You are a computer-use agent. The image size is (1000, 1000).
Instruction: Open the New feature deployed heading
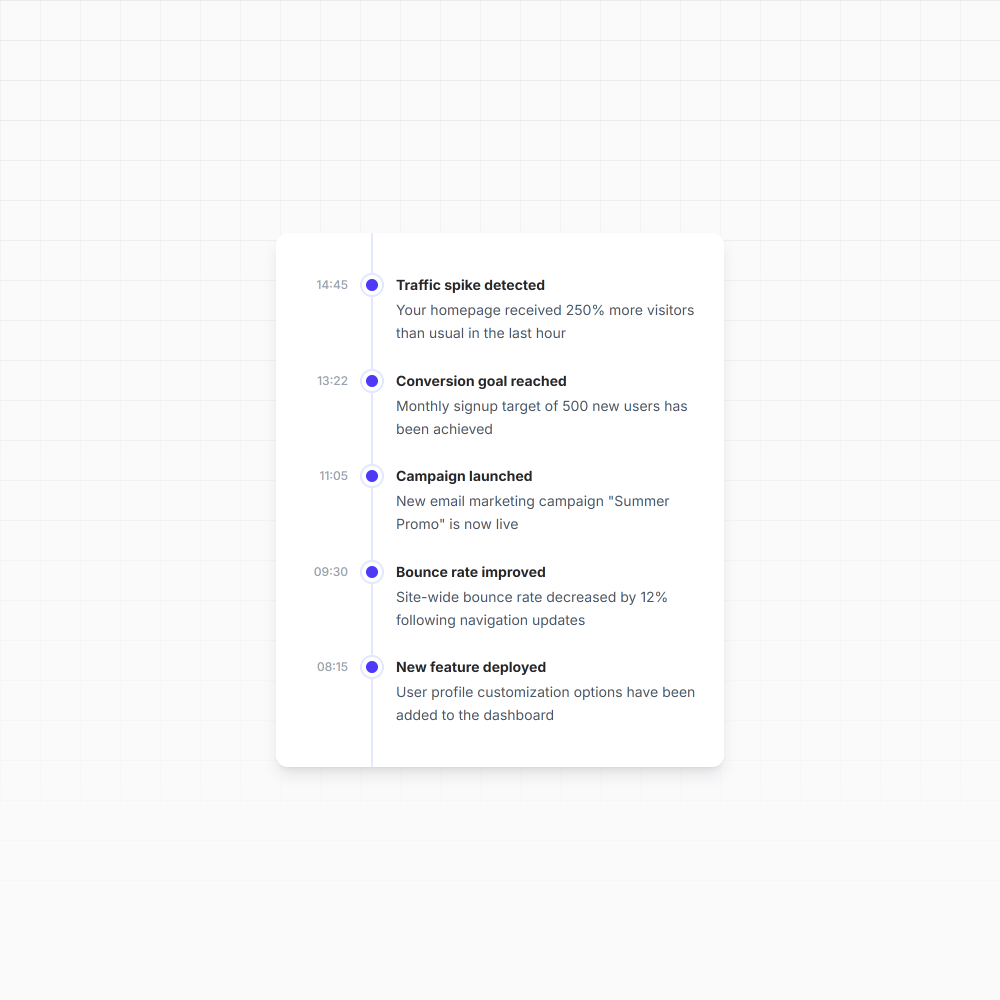(471, 667)
